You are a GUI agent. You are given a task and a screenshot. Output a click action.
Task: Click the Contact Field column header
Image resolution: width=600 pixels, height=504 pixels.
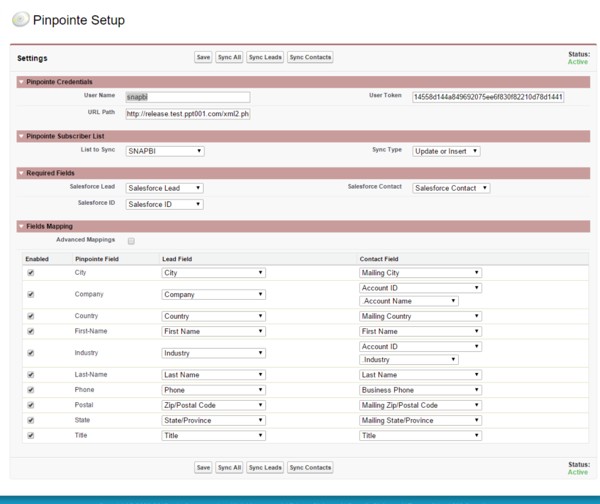pyautogui.click(x=379, y=259)
